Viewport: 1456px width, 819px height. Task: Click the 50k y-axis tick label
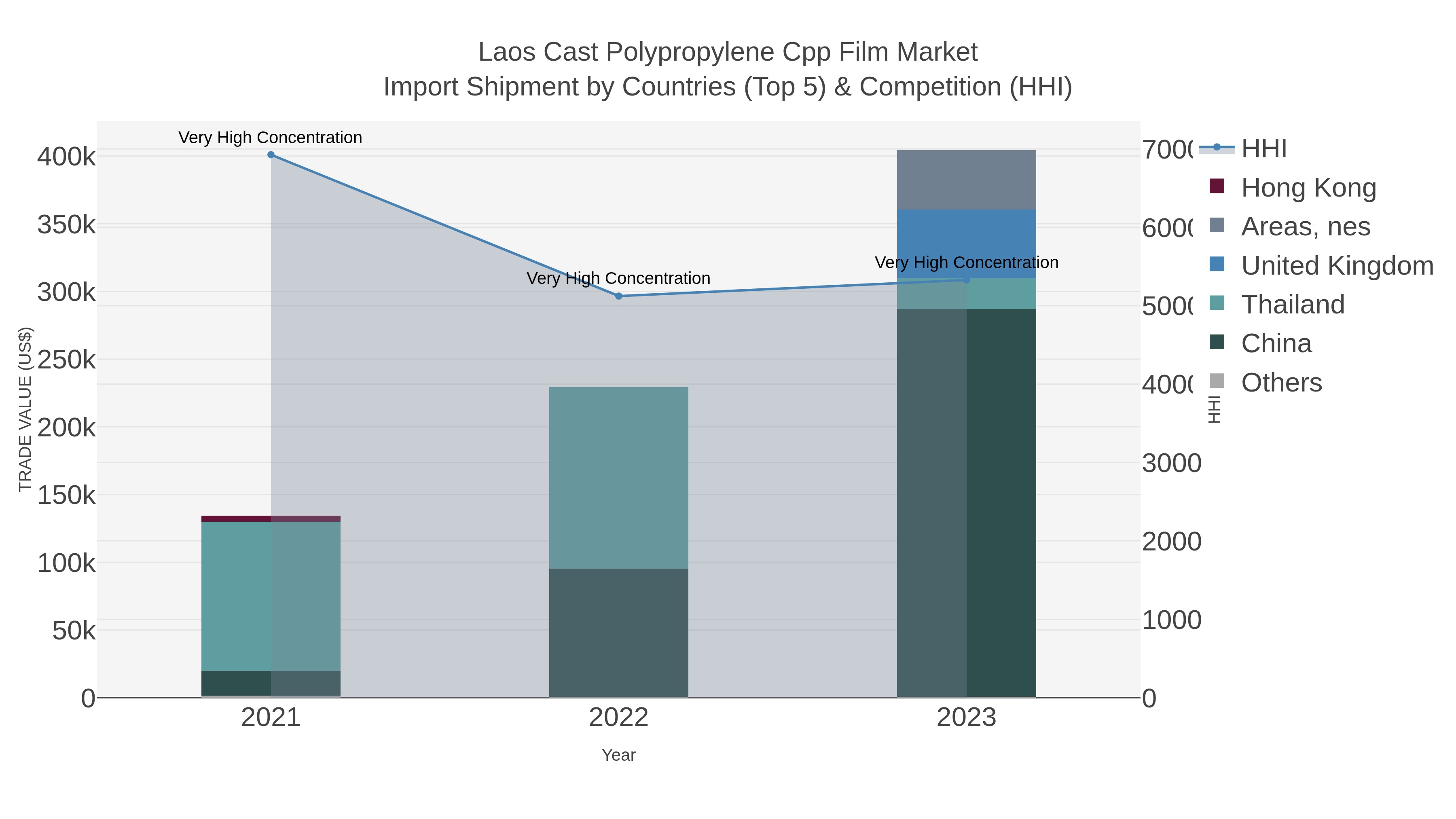(x=74, y=631)
